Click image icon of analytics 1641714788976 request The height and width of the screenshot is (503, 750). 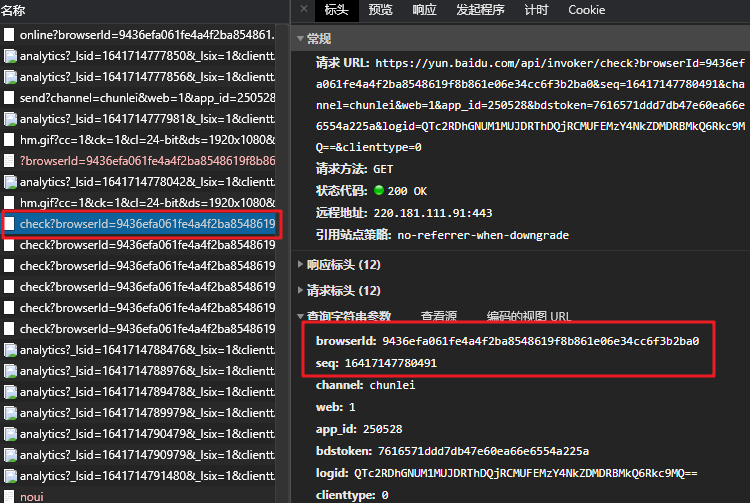coord(10,372)
